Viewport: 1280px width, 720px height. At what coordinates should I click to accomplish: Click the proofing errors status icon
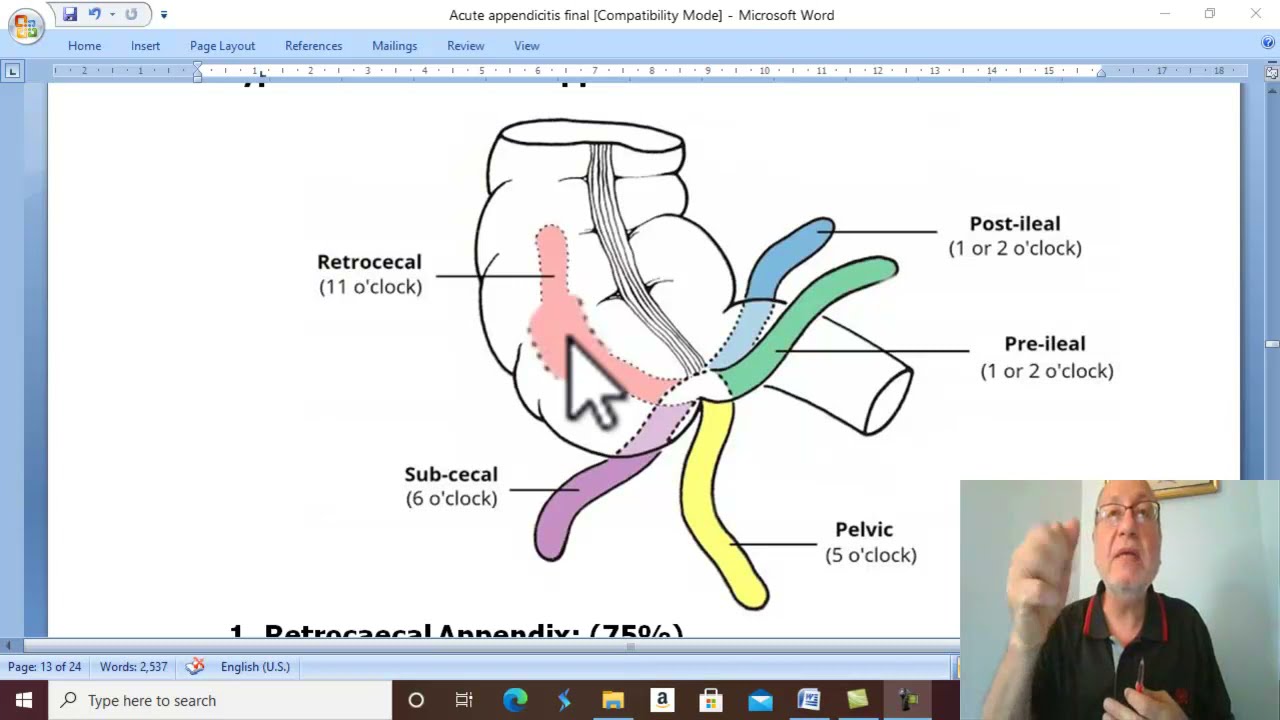point(196,667)
